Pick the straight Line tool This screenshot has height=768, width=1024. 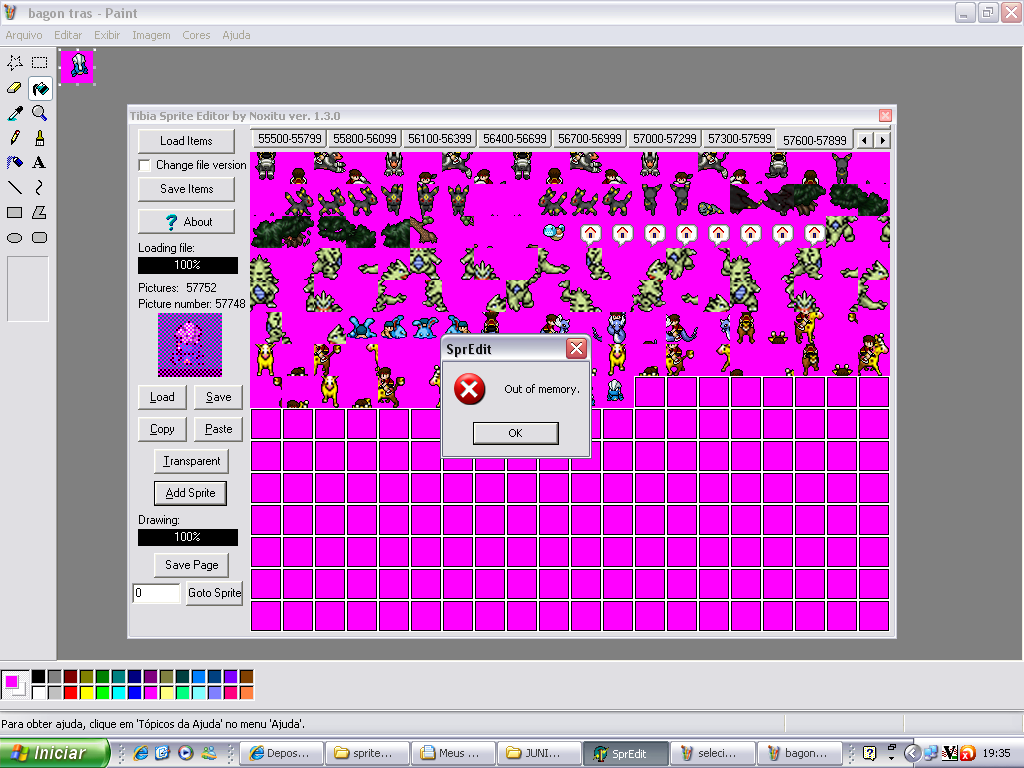[x=15, y=187]
